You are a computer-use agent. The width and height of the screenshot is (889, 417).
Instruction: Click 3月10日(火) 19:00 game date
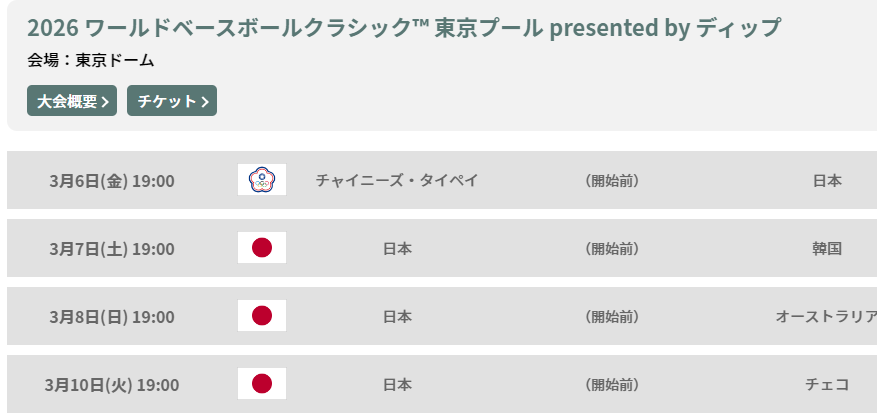pyautogui.click(x=112, y=385)
